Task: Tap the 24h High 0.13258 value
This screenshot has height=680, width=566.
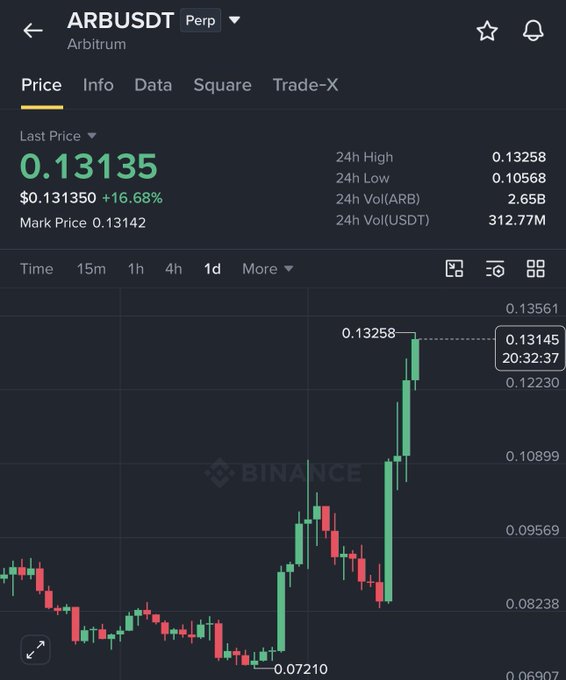Action: coord(519,157)
